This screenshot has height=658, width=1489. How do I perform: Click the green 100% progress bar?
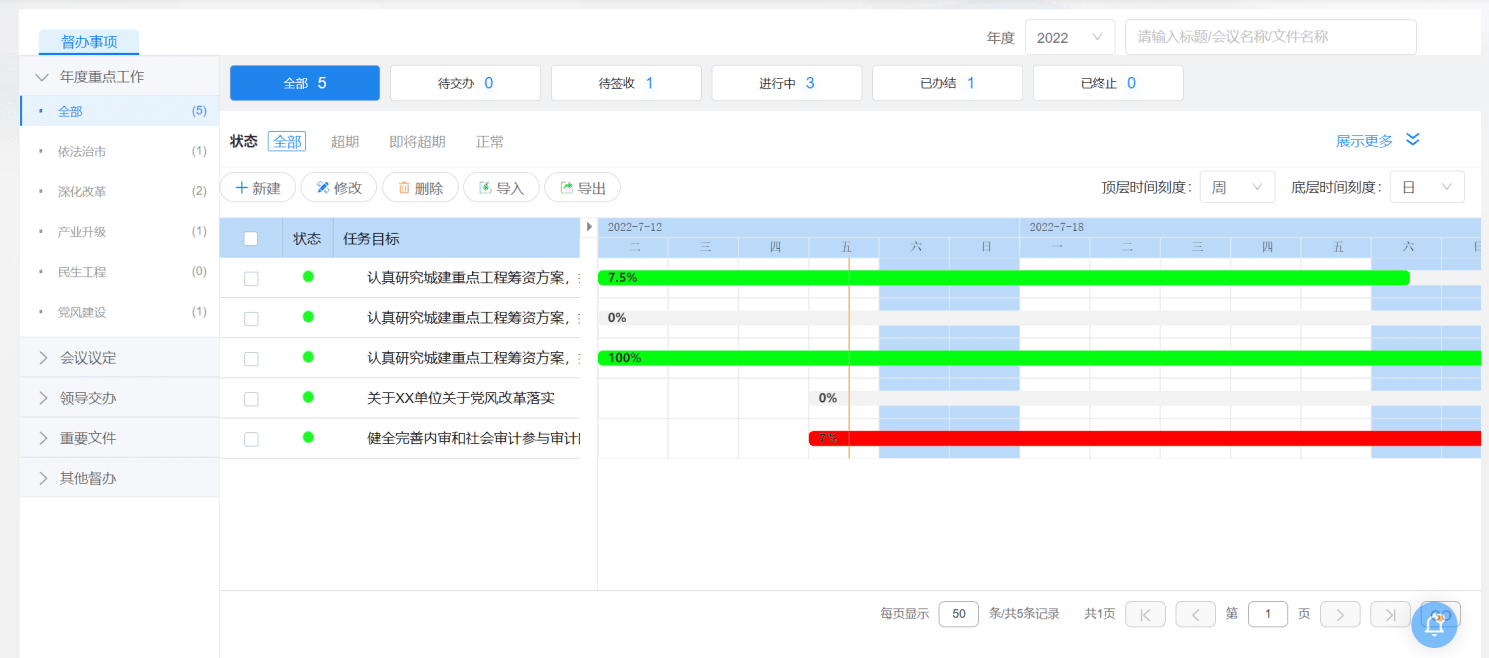pyautogui.click(x=1039, y=357)
